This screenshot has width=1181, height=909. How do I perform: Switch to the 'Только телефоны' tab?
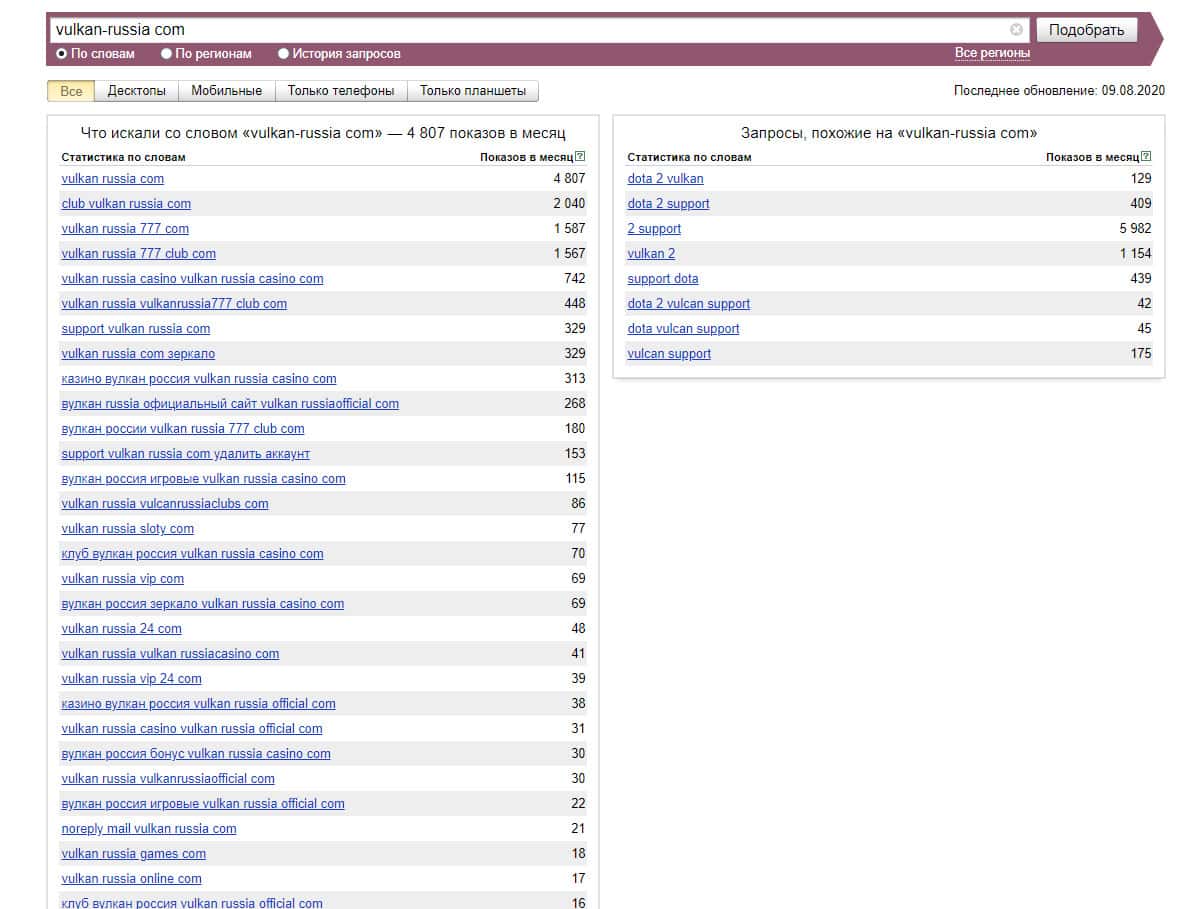click(x=341, y=91)
